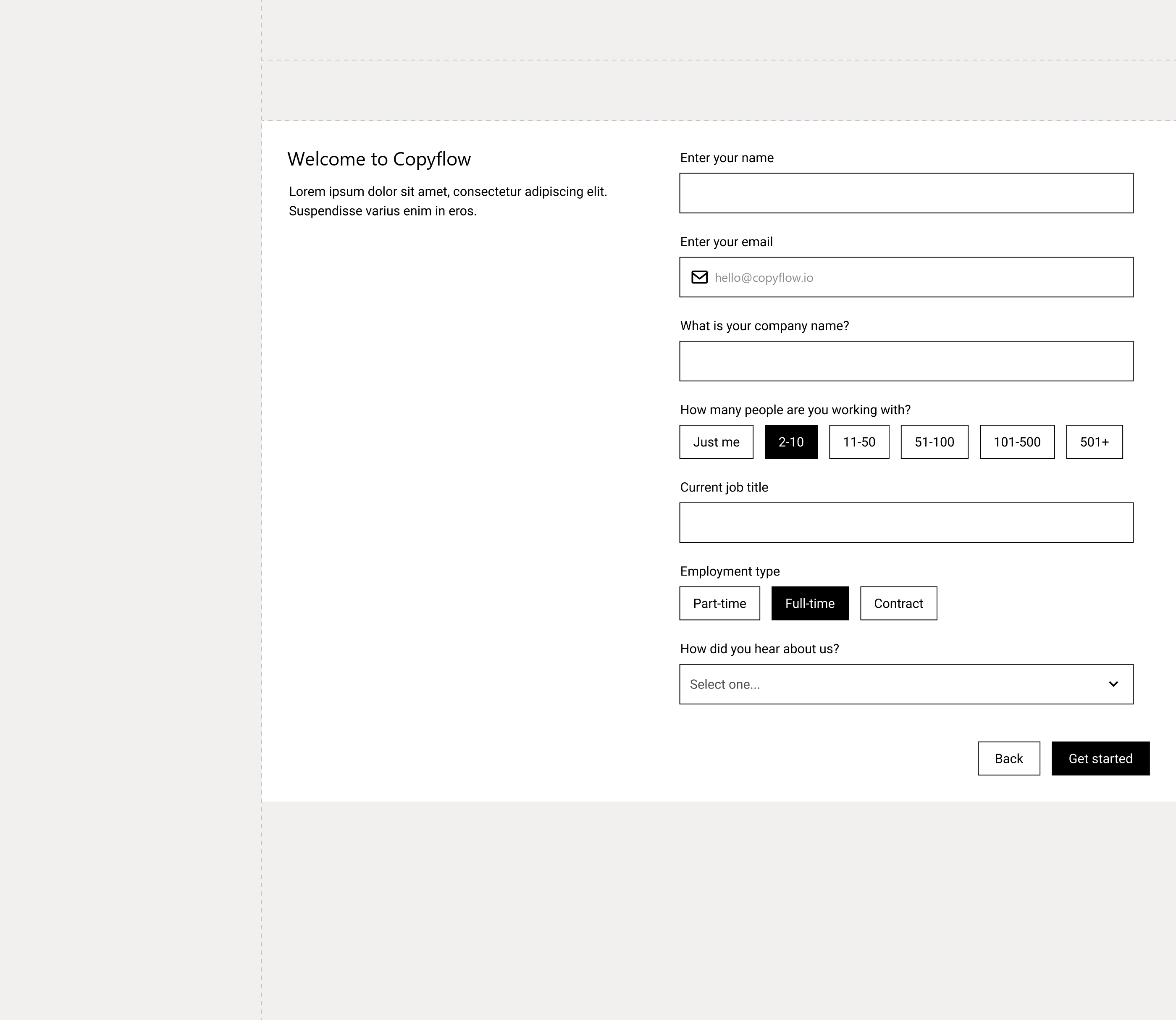Choose 'Contract' employment type
The width and height of the screenshot is (1176, 1020).
pyautogui.click(x=898, y=603)
